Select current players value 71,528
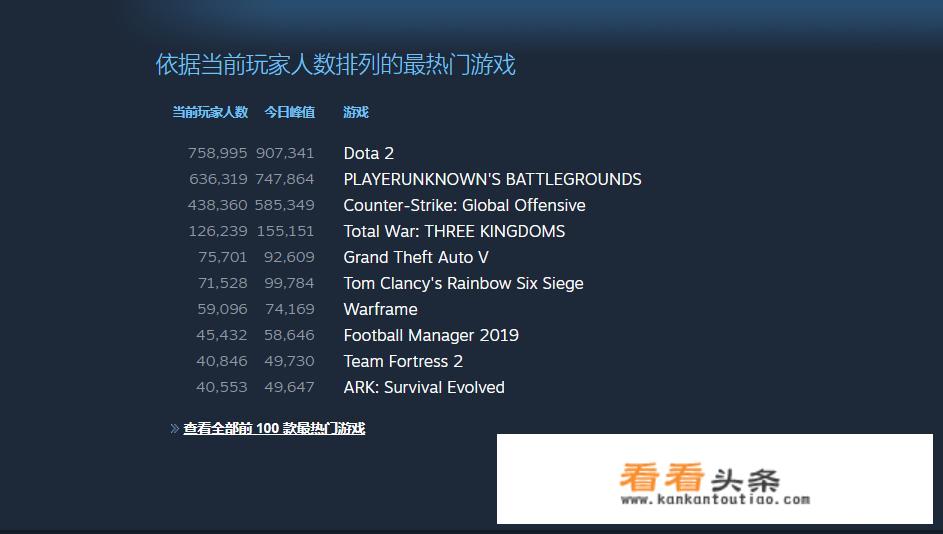Viewport: 943px width, 534px height. 223,283
